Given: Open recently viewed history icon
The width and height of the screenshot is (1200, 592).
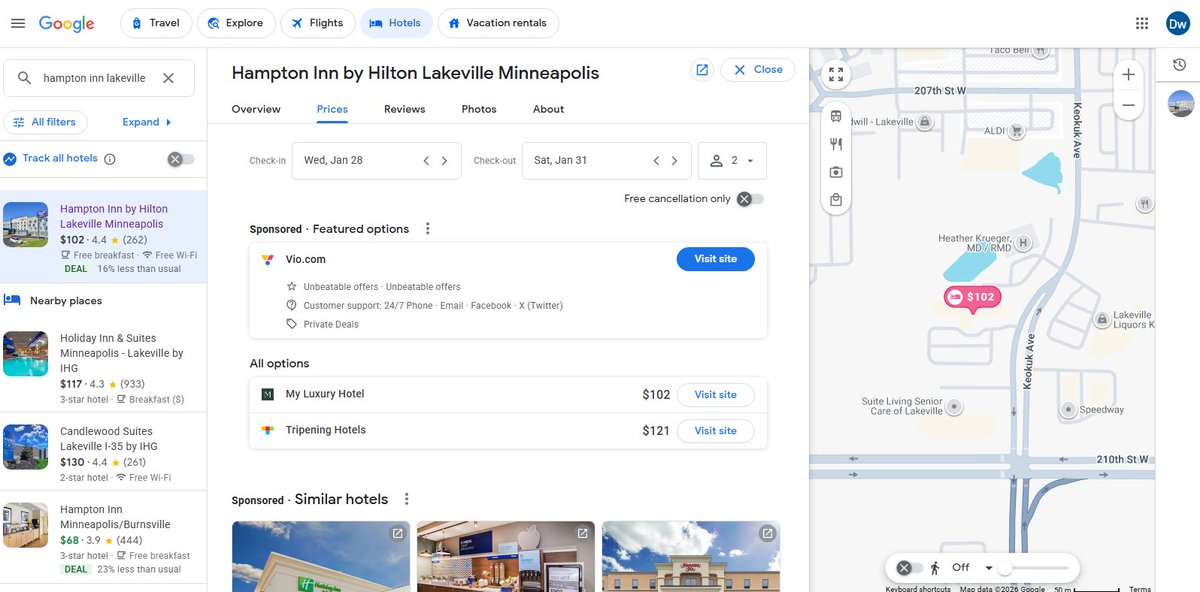Looking at the screenshot, I should point(1180,65).
